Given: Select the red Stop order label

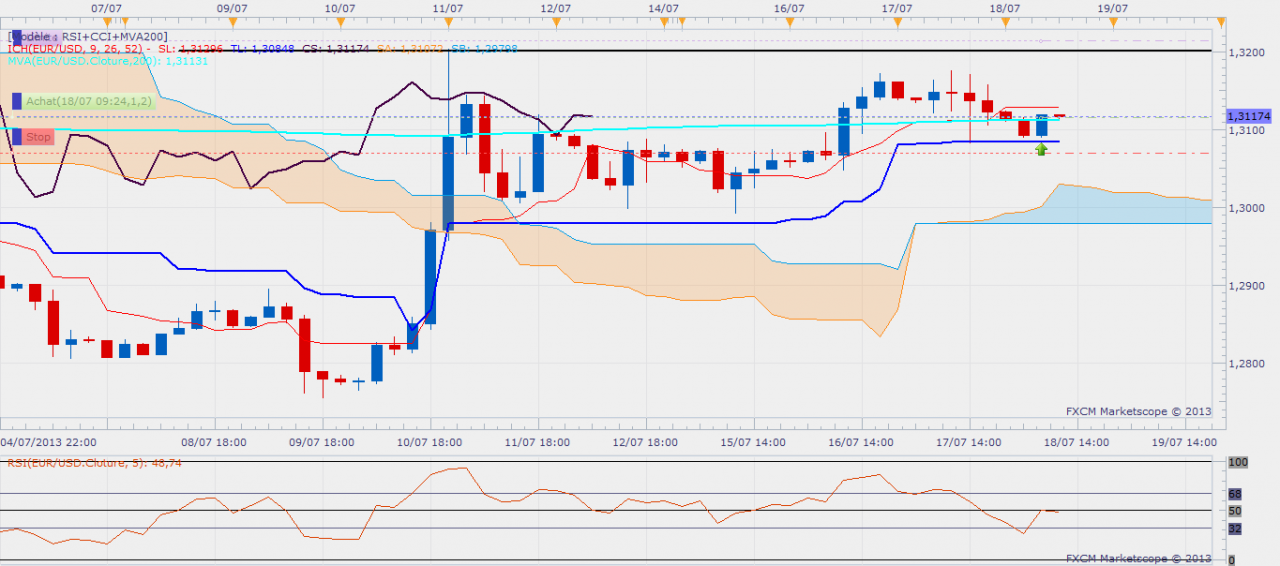Looking at the screenshot, I should click(x=39, y=137).
